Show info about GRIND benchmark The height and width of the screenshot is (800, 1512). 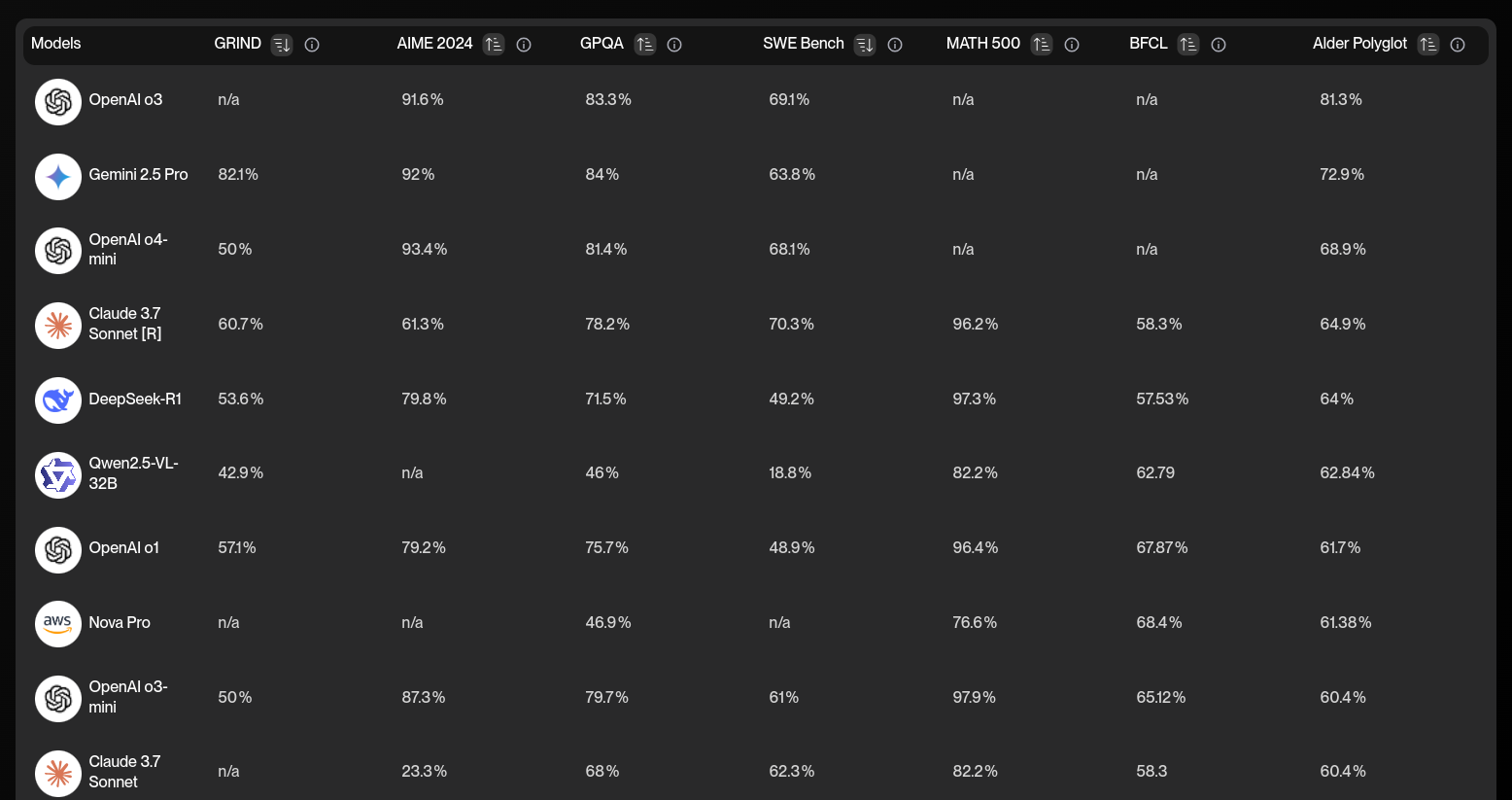click(x=312, y=45)
